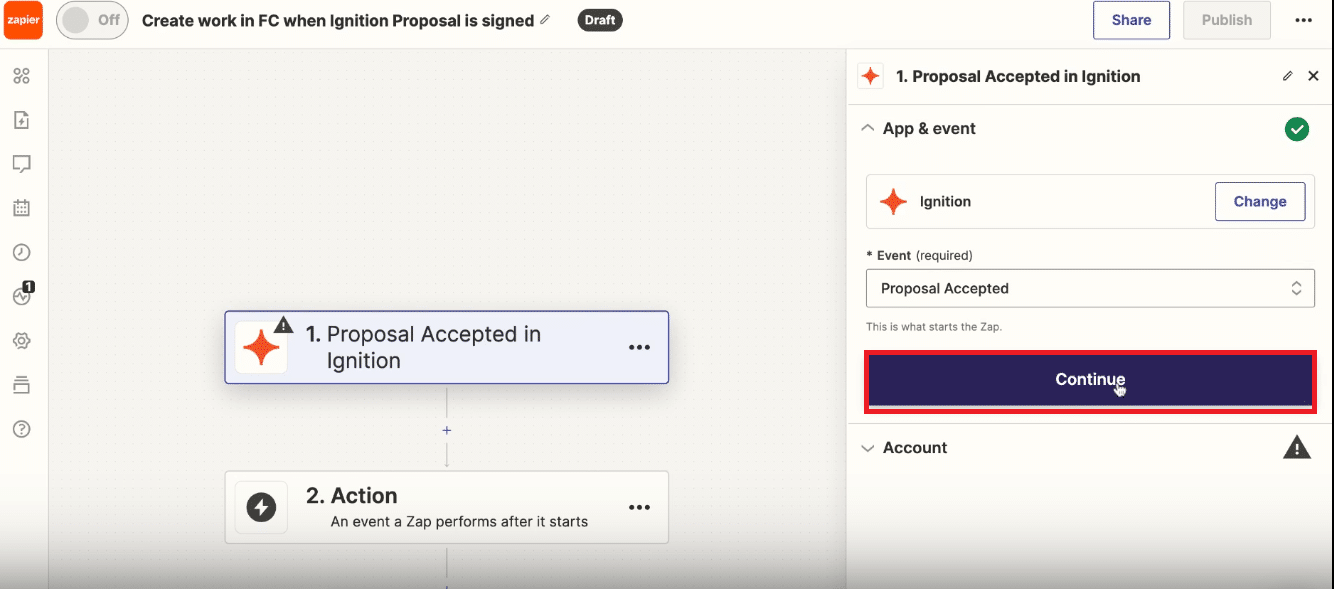Screen dimensions: 1334x589
Task: Select the 2. Action step card
Action: (446, 507)
